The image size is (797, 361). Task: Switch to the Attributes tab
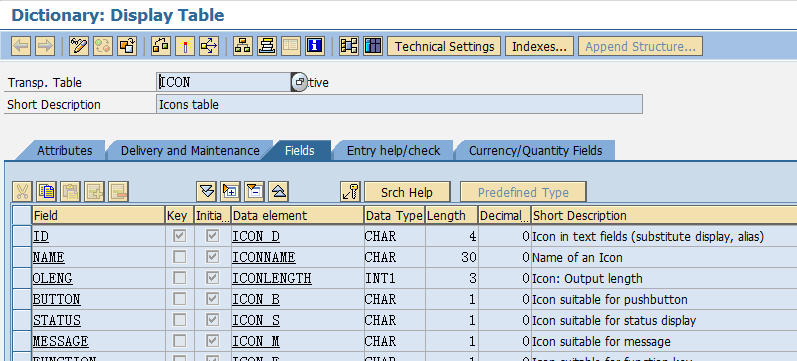click(x=65, y=151)
